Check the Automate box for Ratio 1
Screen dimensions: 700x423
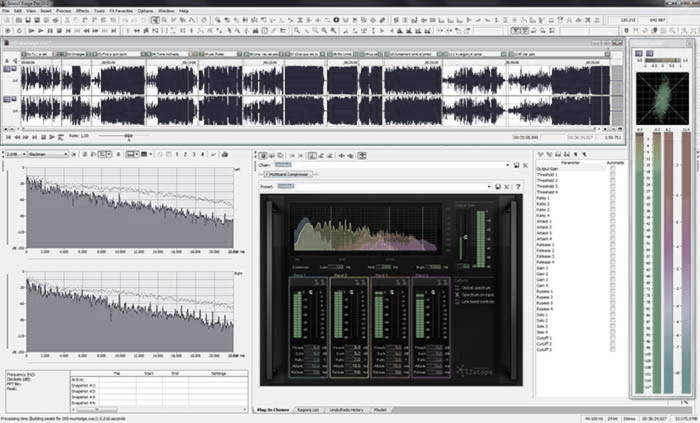coord(612,198)
